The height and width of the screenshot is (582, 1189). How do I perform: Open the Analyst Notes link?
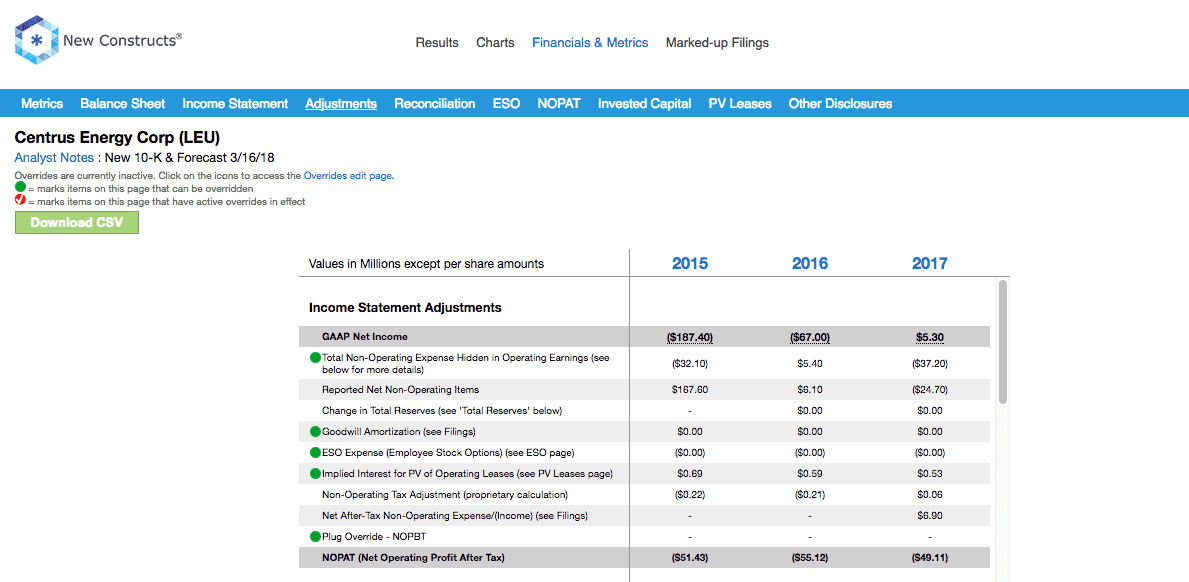pos(54,158)
